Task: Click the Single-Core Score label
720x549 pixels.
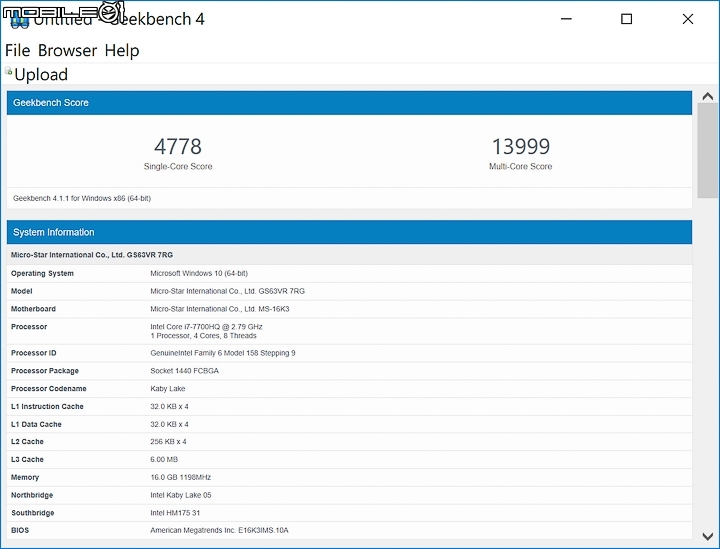Action: [x=178, y=166]
